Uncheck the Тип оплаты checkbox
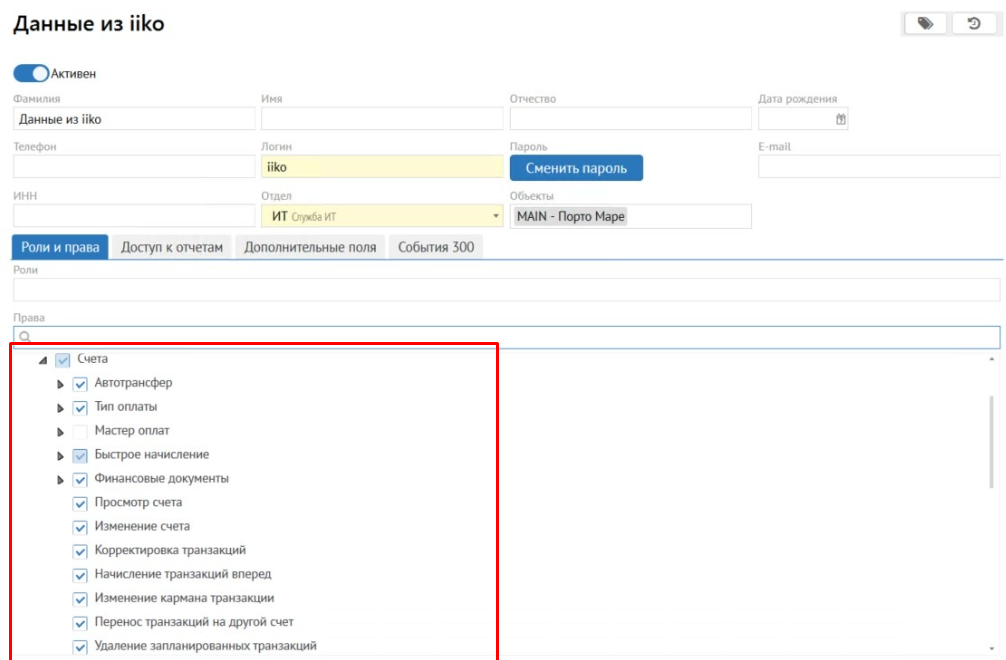 80,407
